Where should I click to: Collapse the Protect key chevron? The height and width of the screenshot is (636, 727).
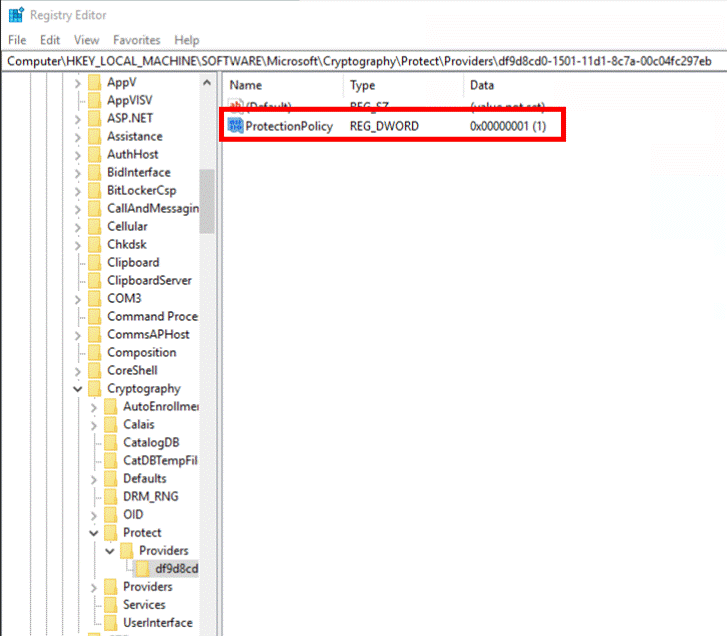[x=94, y=533]
